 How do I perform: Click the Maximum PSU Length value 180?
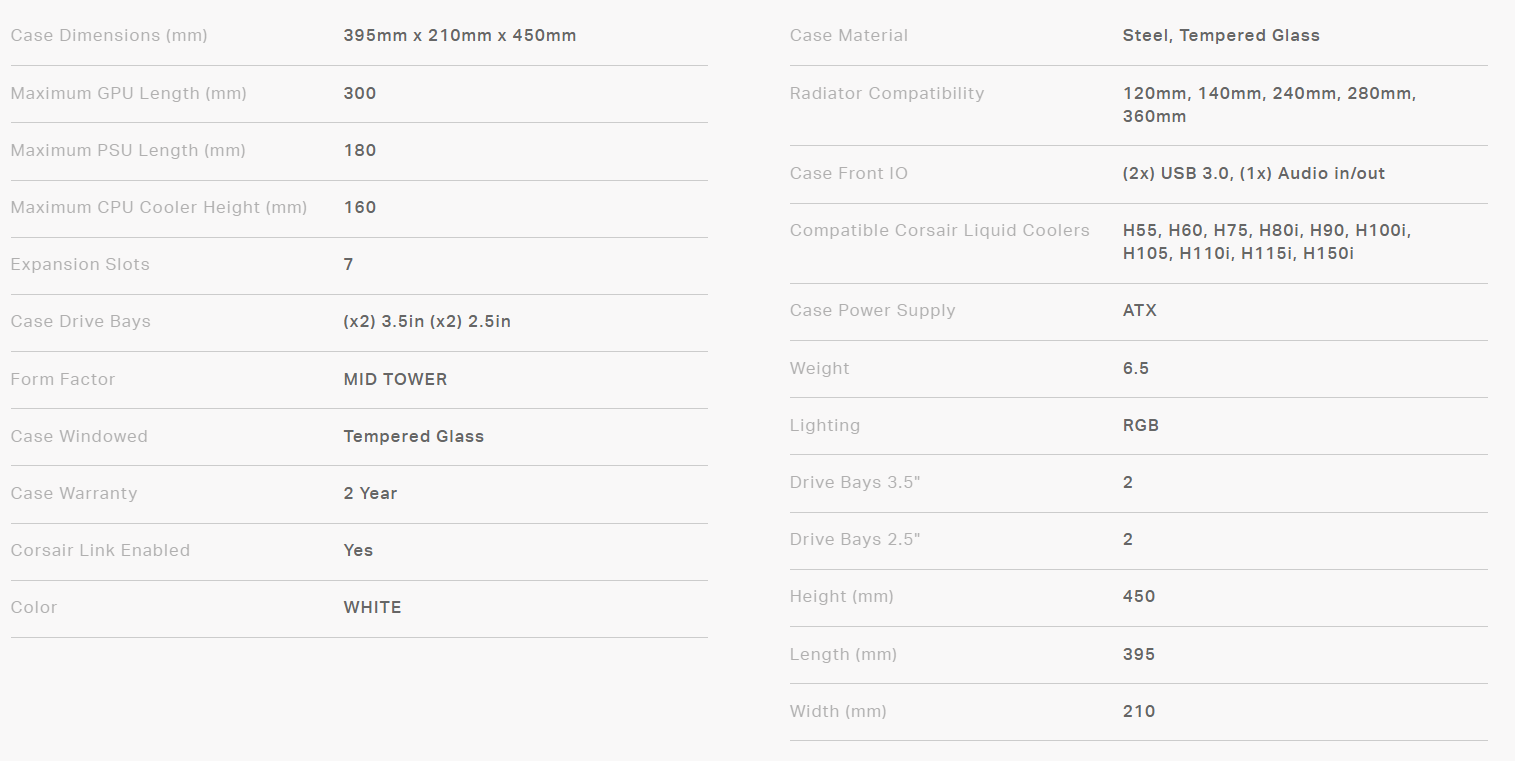click(x=360, y=151)
